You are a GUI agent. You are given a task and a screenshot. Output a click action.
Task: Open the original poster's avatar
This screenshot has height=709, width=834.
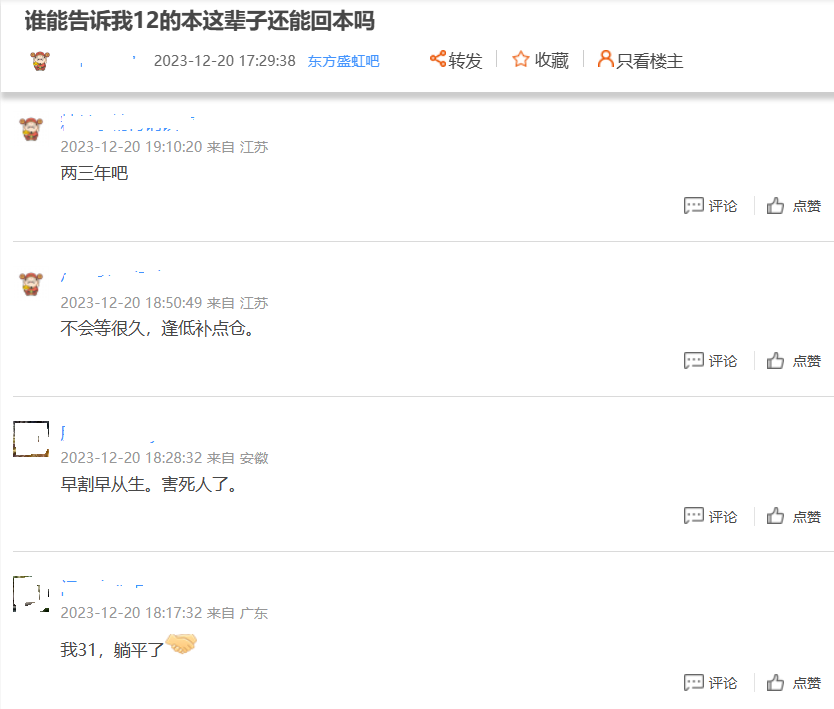click(40, 61)
